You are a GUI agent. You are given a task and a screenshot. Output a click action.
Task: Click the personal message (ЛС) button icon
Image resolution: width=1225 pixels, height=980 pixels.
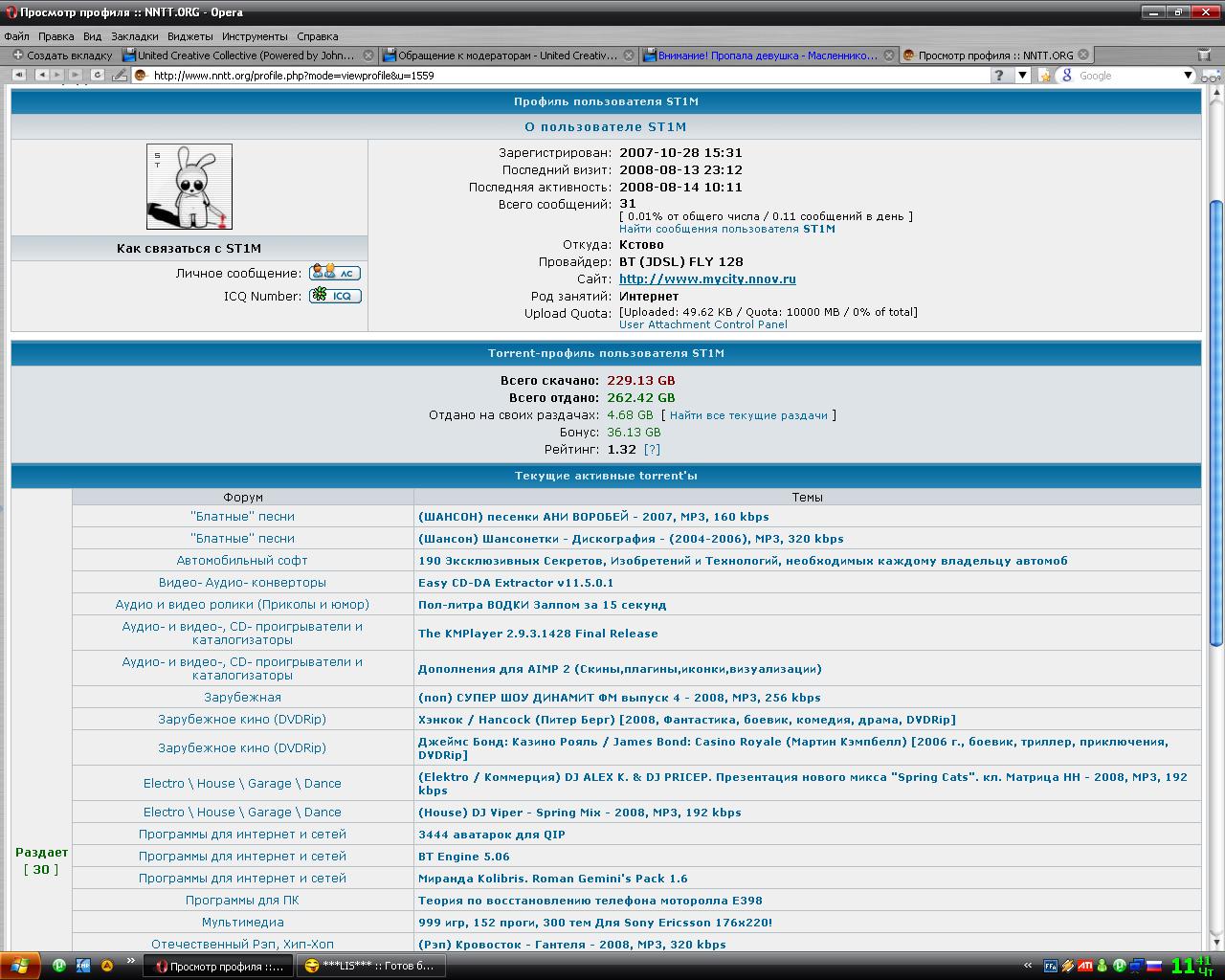coord(335,273)
